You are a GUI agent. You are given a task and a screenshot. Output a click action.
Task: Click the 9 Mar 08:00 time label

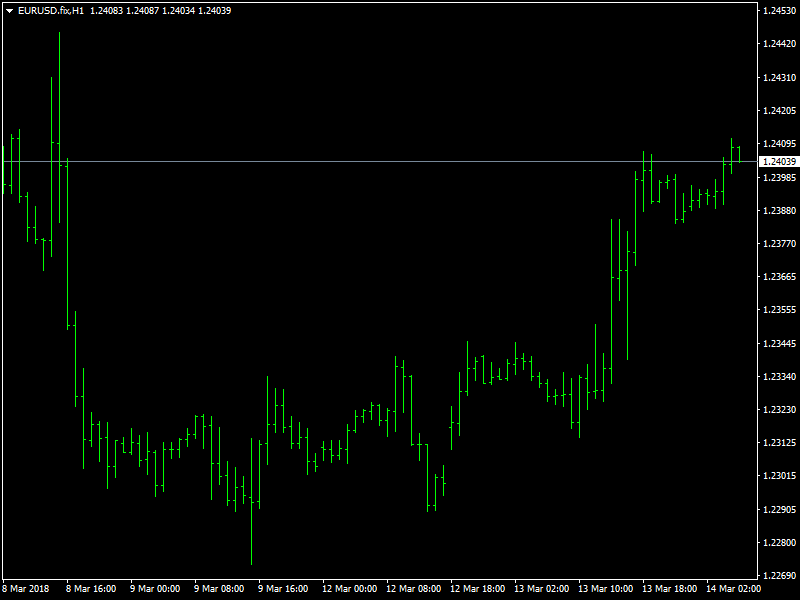(x=219, y=588)
